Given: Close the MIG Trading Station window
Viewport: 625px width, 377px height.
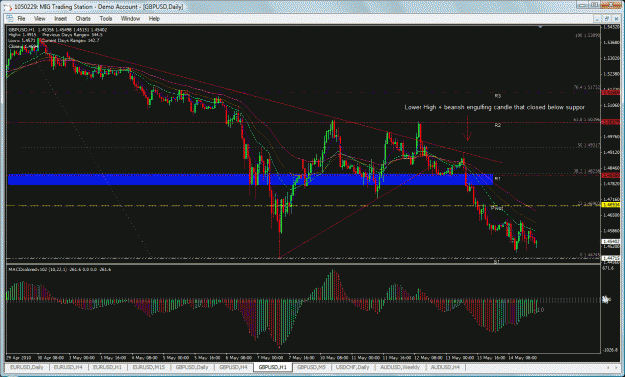Looking at the screenshot, I should pyautogui.click(x=611, y=5).
